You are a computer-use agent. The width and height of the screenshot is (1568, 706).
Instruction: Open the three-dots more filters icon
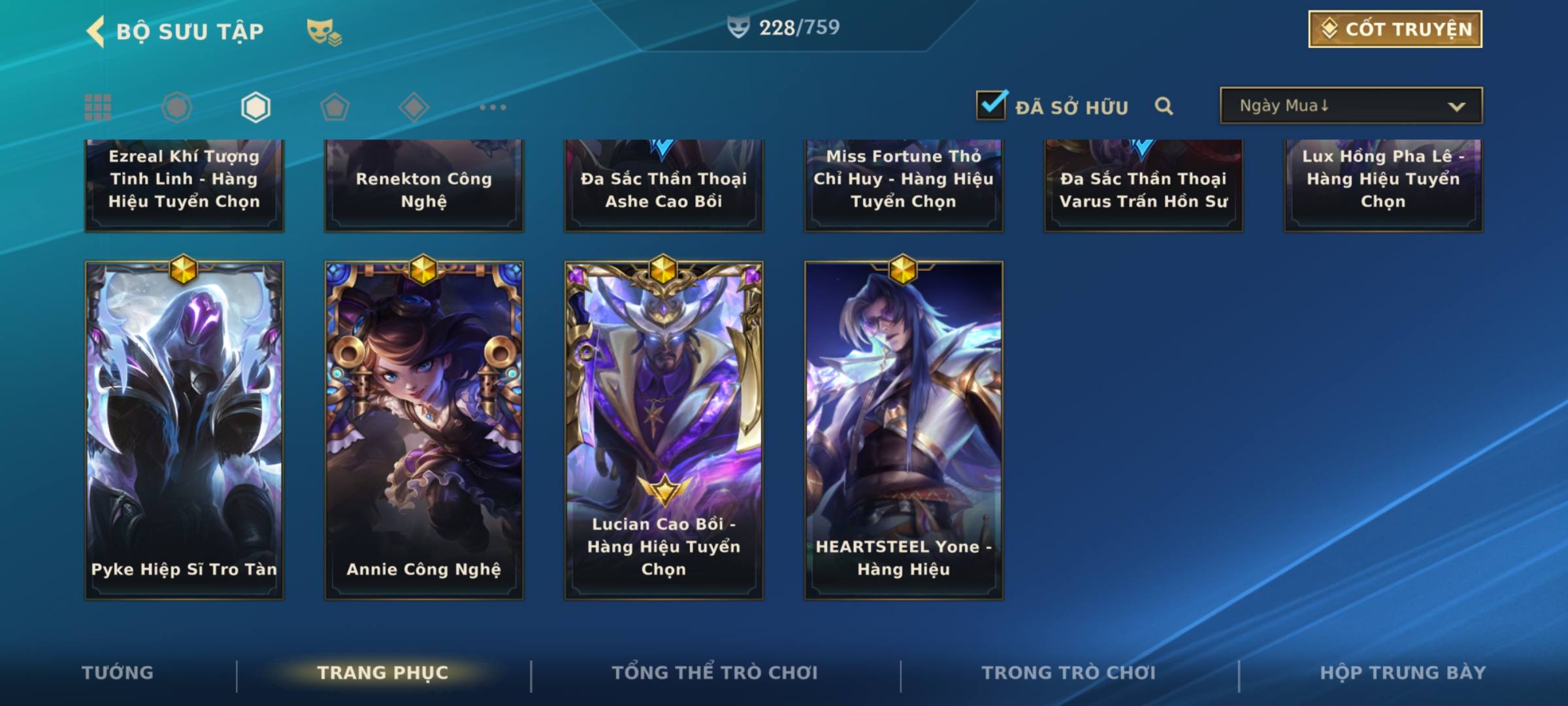(493, 107)
